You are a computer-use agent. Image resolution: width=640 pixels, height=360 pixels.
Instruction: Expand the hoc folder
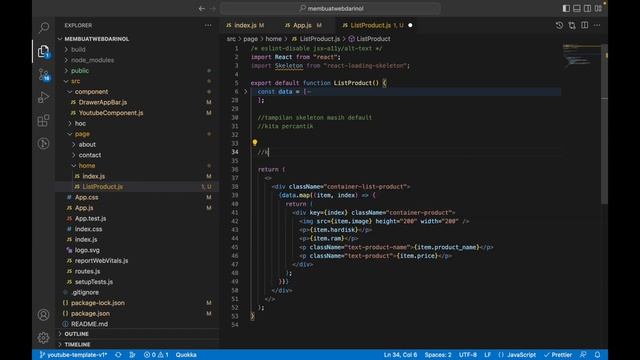tap(80, 123)
